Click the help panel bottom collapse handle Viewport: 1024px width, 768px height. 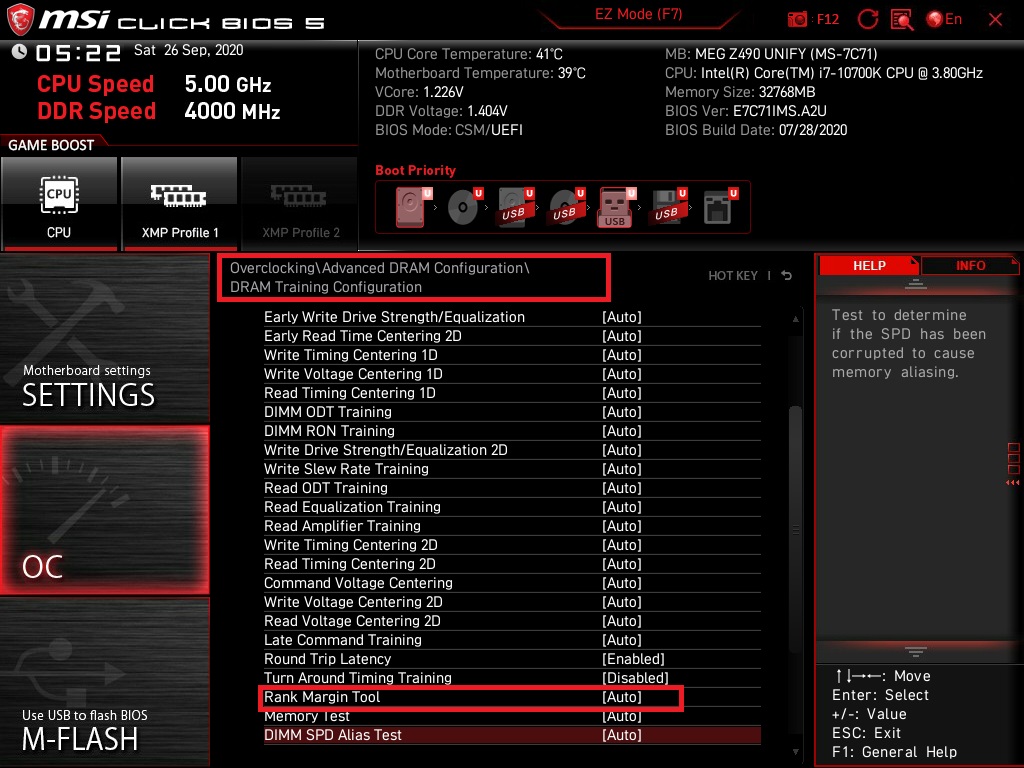[x=916, y=652]
